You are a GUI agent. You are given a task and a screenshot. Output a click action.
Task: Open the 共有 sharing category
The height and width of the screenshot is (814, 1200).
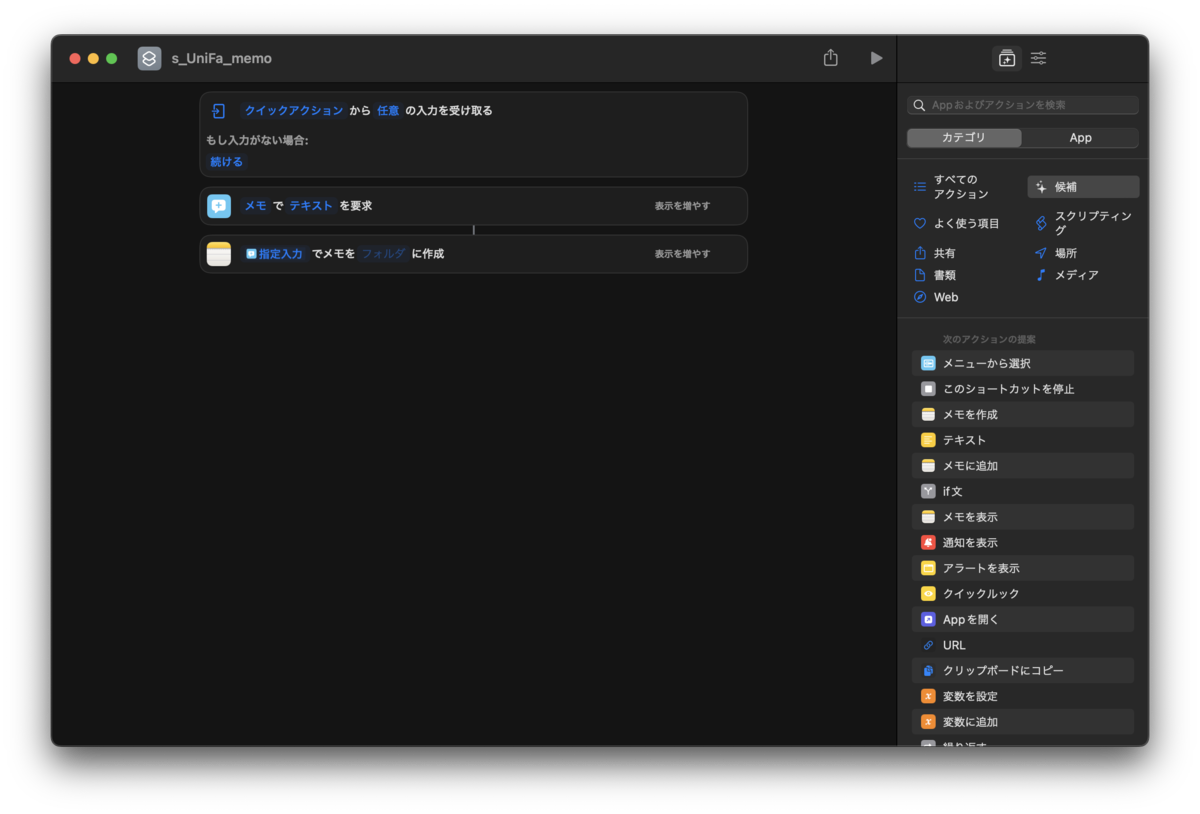[934, 253]
